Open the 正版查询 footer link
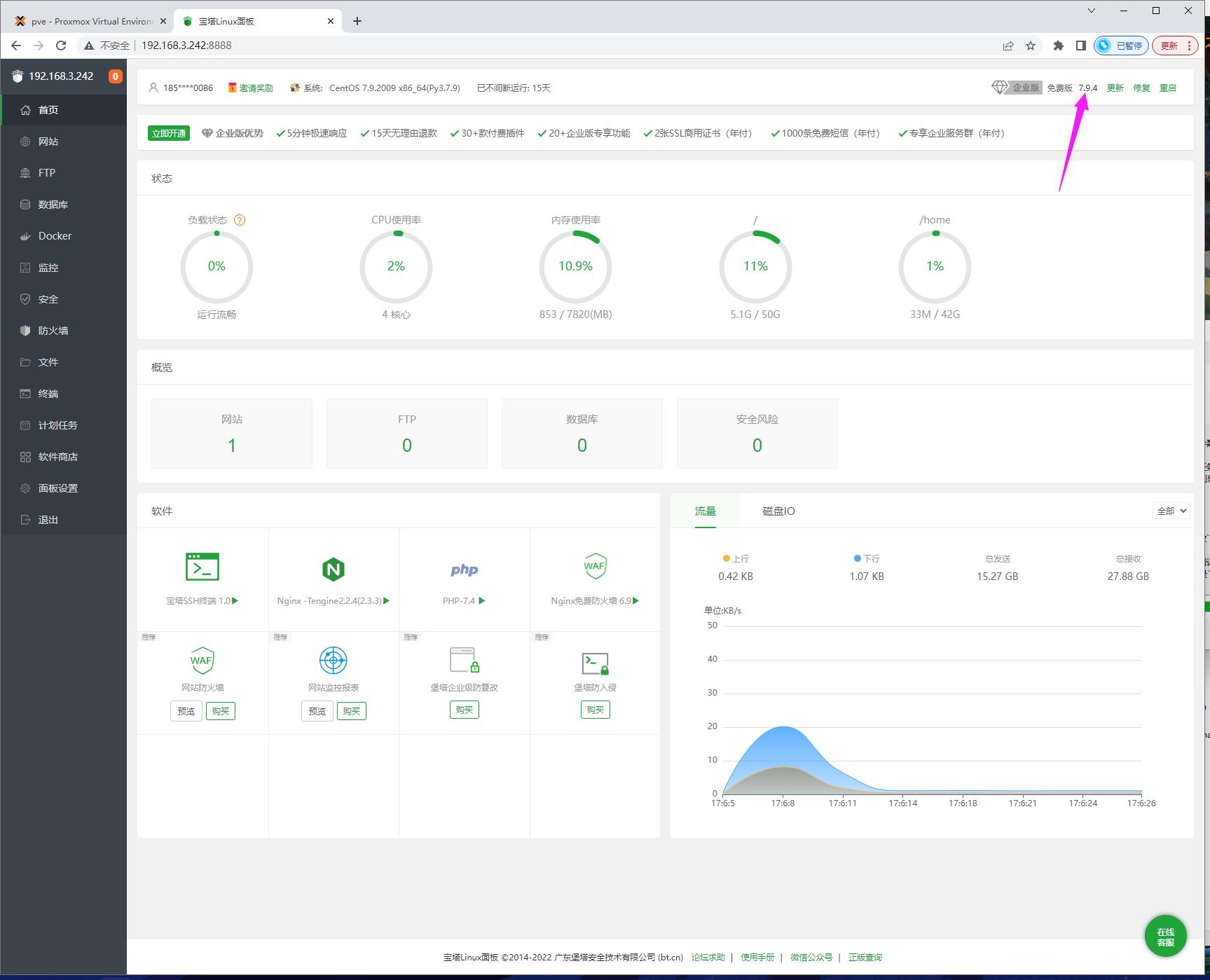 (865, 958)
